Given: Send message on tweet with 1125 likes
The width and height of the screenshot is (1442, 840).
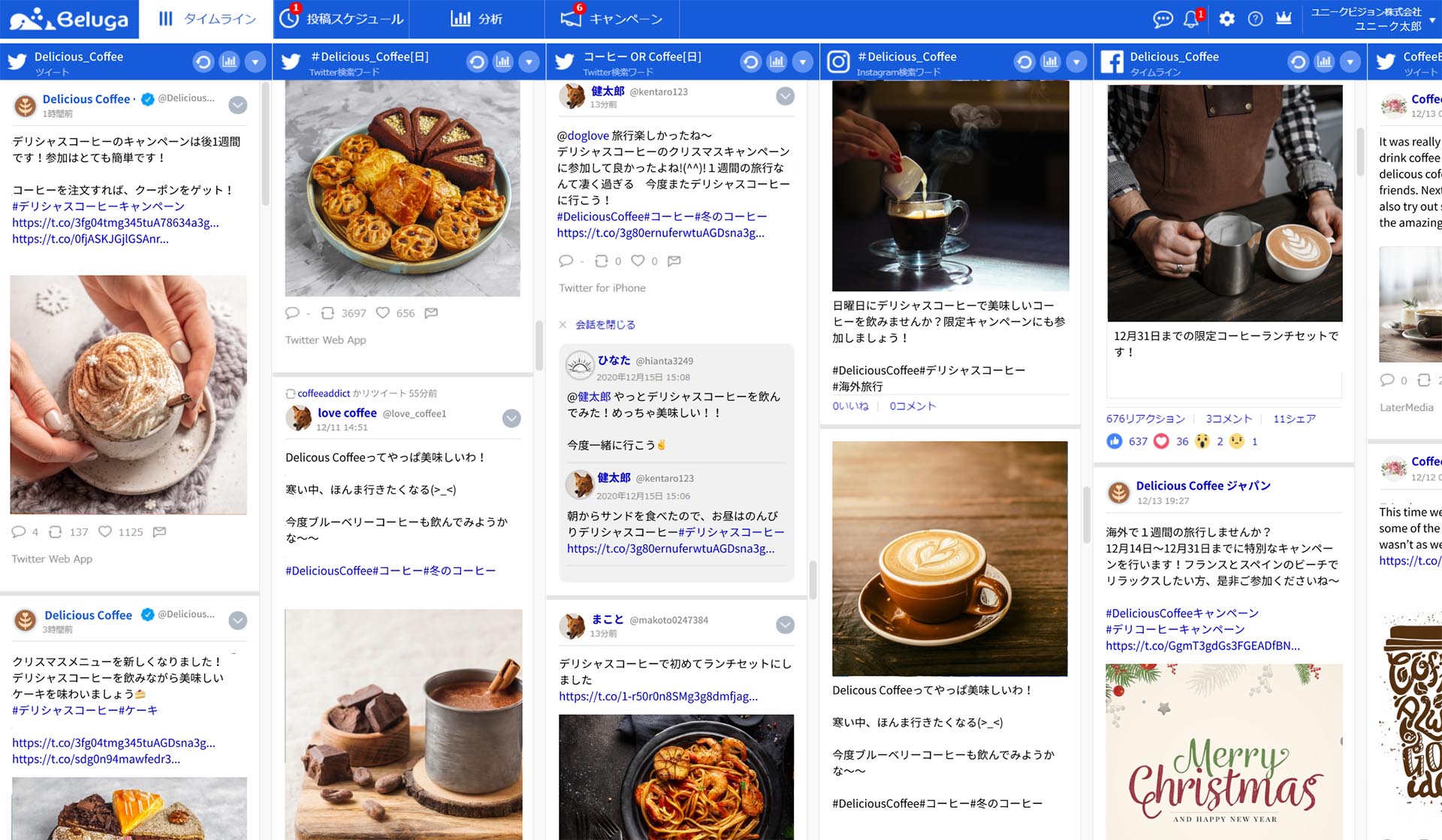Looking at the screenshot, I should [159, 531].
